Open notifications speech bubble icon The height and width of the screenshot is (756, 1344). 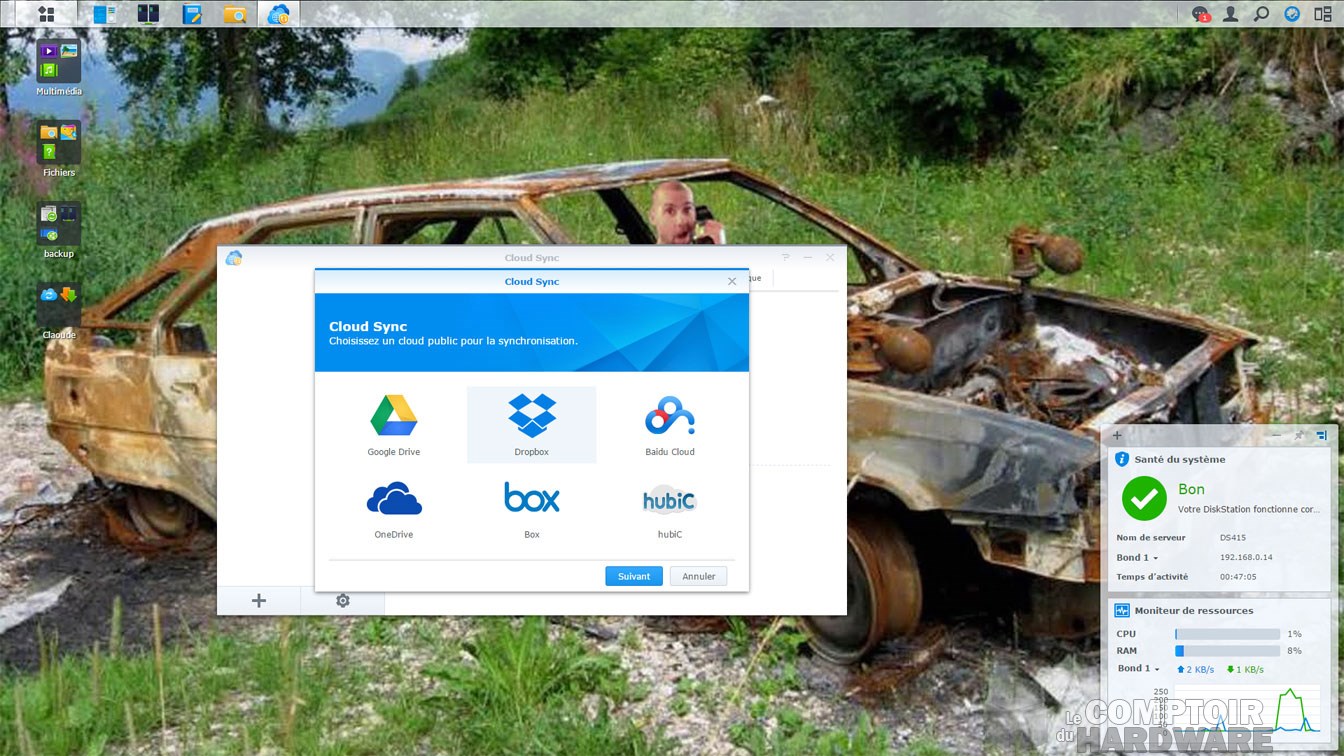coord(1201,14)
